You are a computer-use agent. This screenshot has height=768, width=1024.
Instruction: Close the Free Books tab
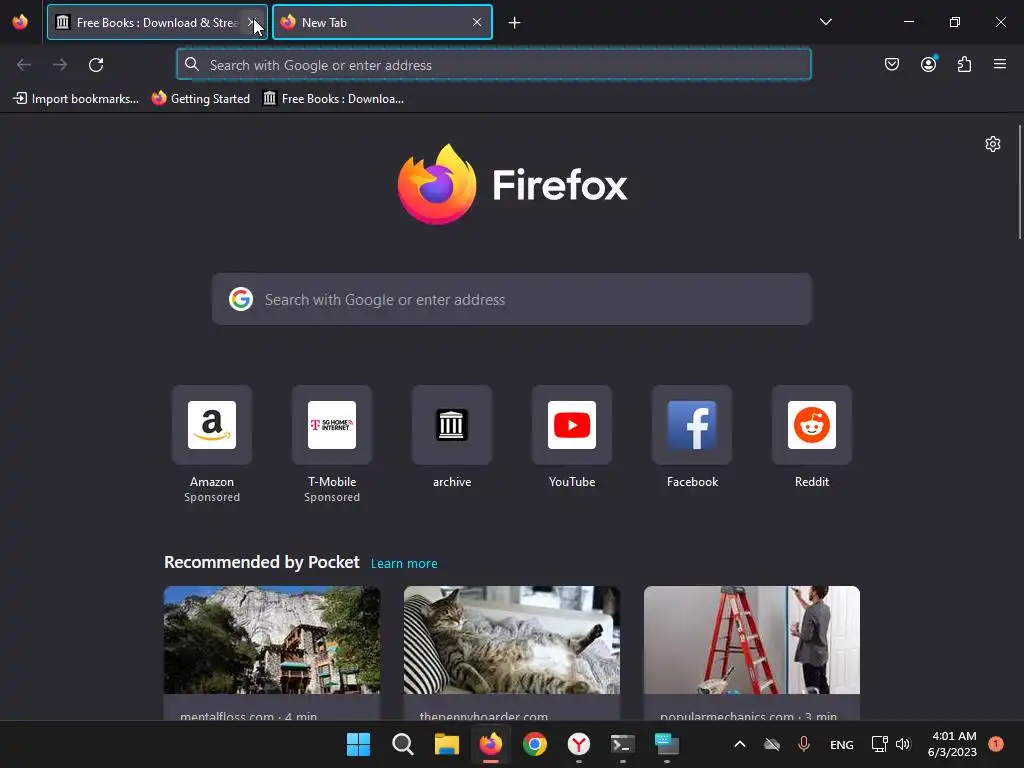pos(251,22)
